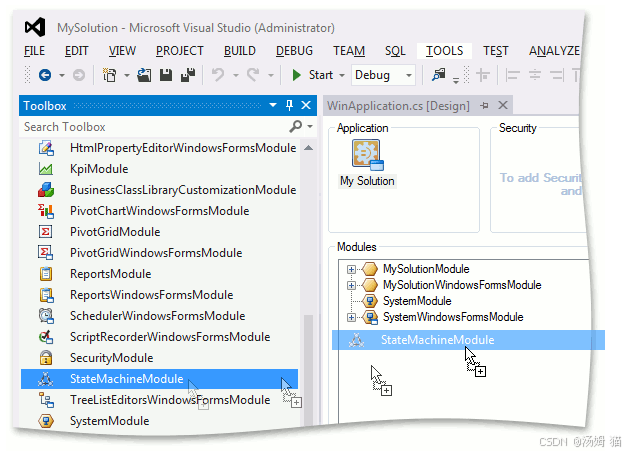The height and width of the screenshot is (453, 627).
Task: Click the Toolbox vertical scrollbar thumb
Action: 308,370
